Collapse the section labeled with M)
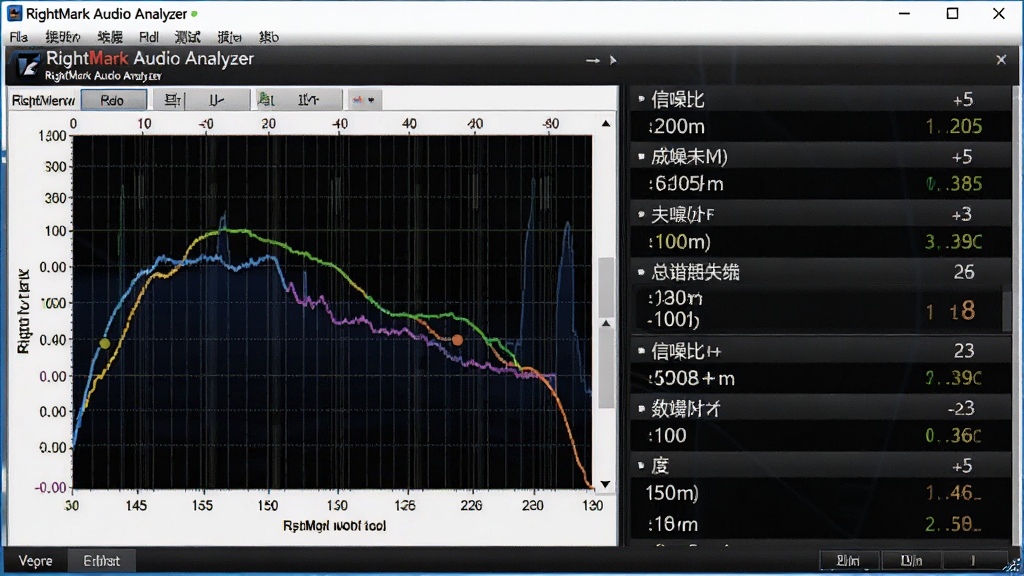The height and width of the screenshot is (576, 1024). pos(641,157)
